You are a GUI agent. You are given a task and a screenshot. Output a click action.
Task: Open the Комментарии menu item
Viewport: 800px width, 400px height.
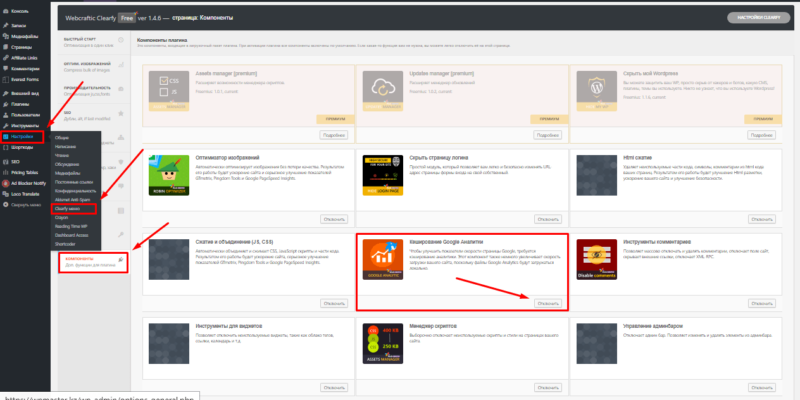click(x=25, y=68)
